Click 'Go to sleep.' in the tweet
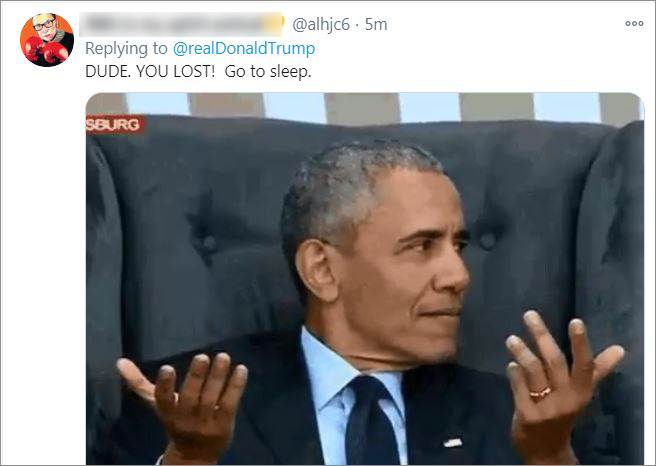Image resolution: width=656 pixels, height=466 pixels. point(268,72)
